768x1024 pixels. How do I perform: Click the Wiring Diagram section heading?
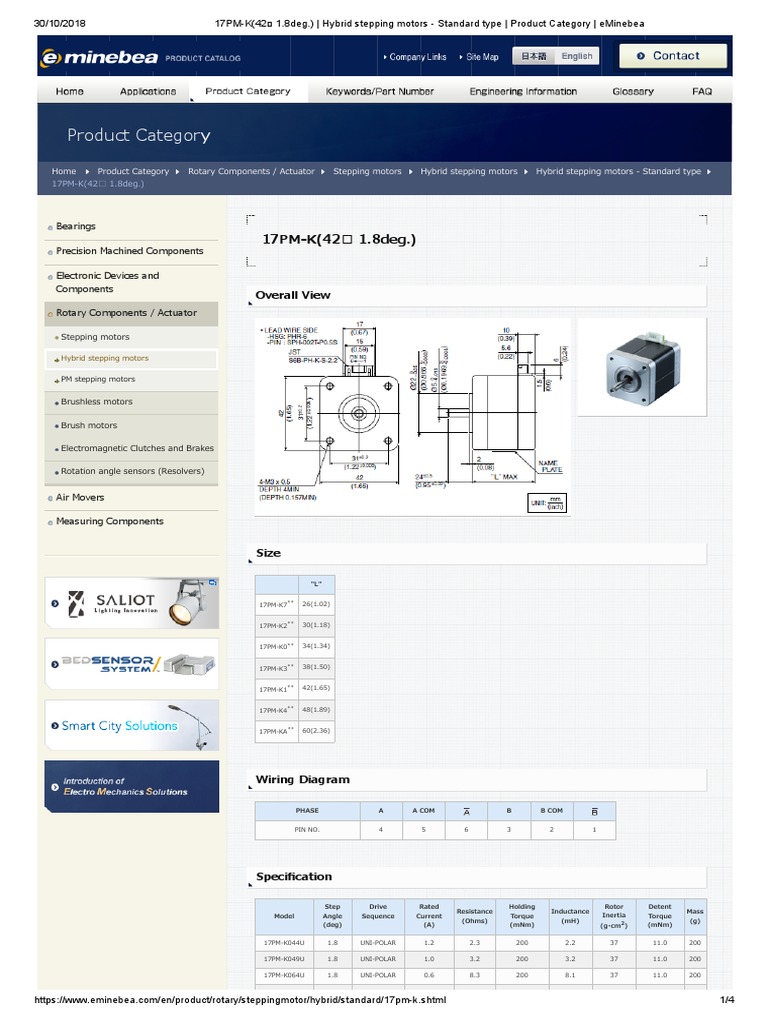click(x=302, y=780)
